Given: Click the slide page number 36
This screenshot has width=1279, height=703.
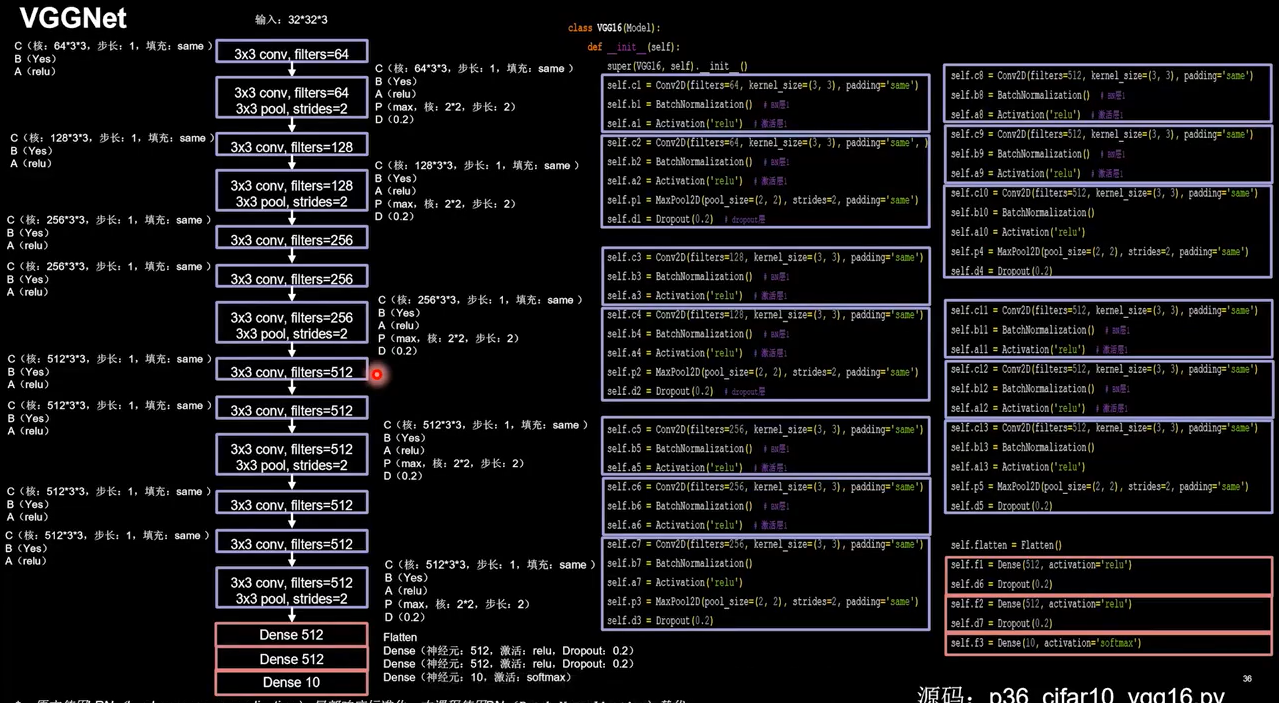Looking at the screenshot, I should [1247, 679].
